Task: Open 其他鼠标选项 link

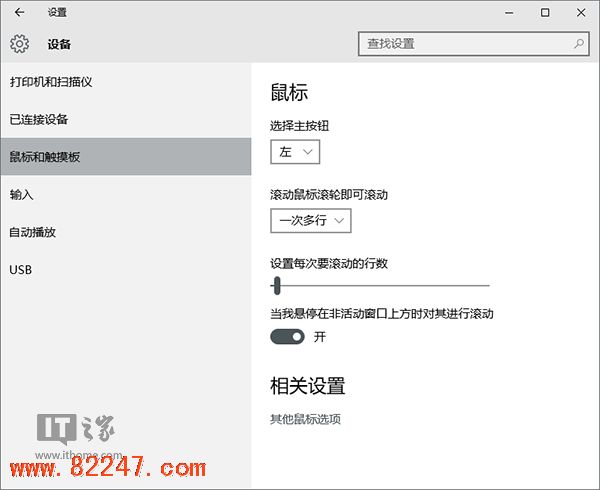Action: 305,419
